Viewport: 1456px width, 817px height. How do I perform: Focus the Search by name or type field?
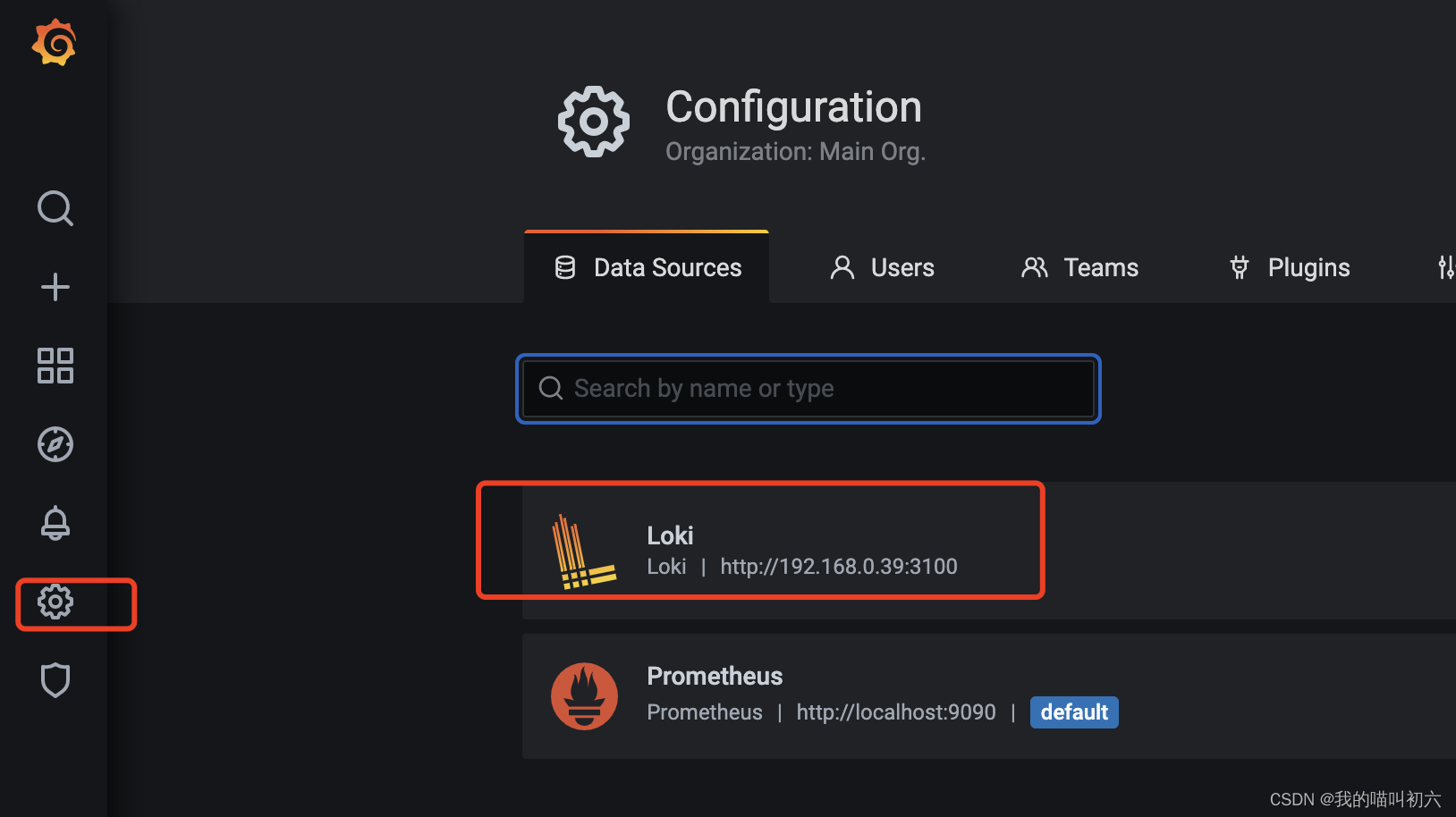click(x=808, y=389)
